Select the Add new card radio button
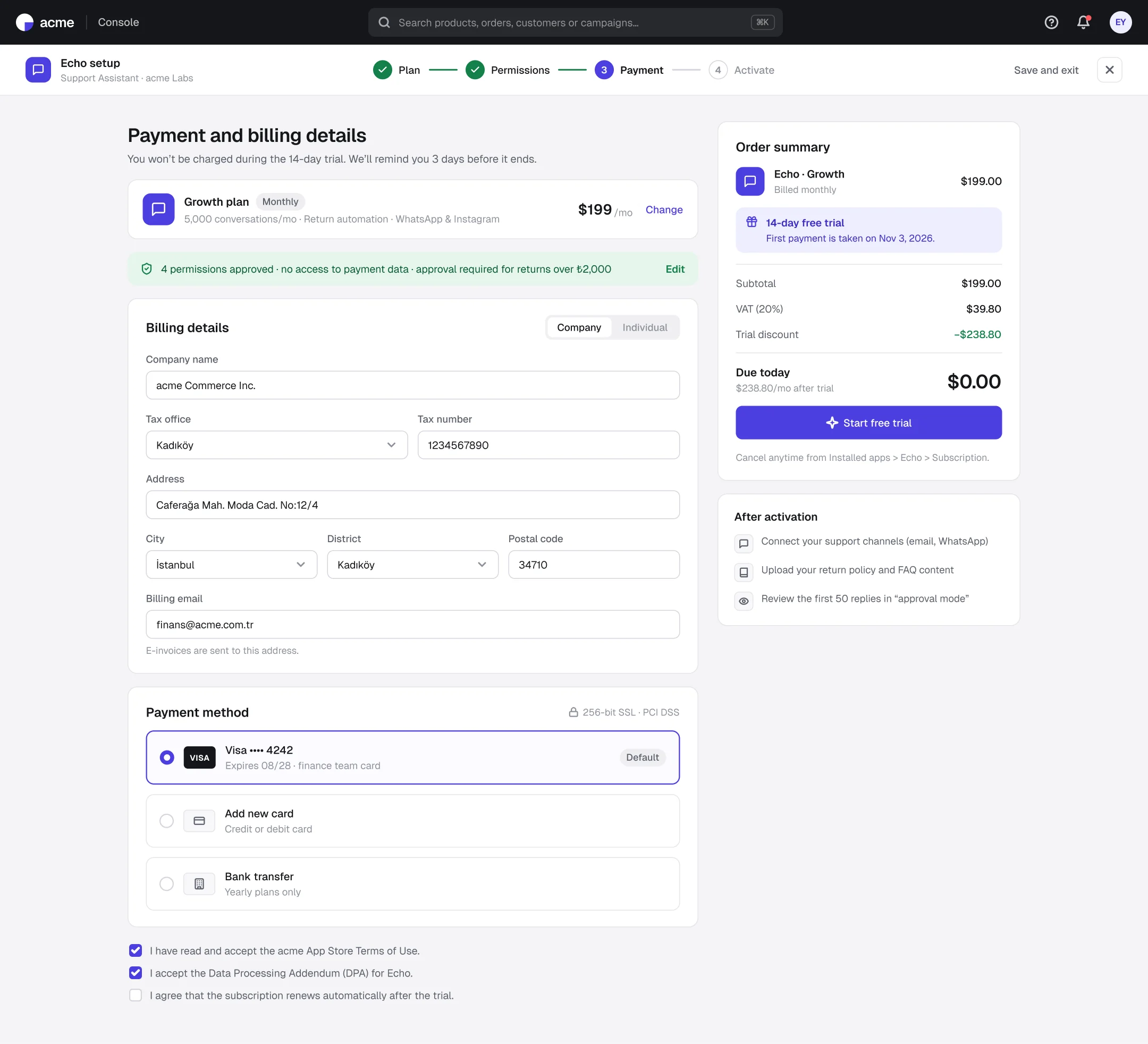 pos(167,821)
